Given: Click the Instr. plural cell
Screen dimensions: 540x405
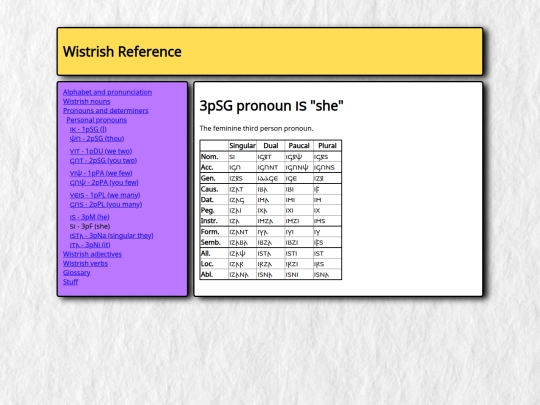Looking at the screenshot, I should pyautogui.click(x=328, y=221).
